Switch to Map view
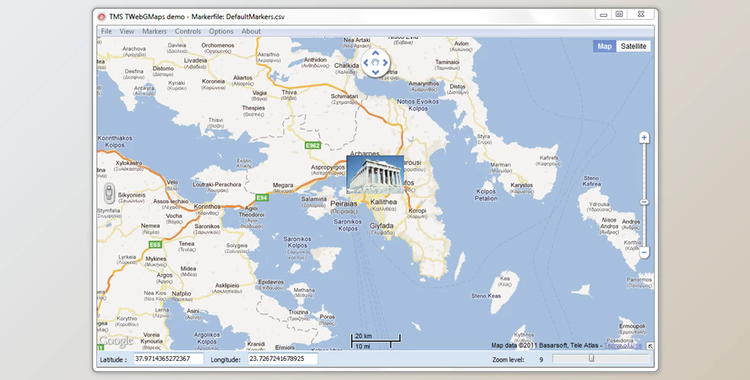 click(605, 46)
